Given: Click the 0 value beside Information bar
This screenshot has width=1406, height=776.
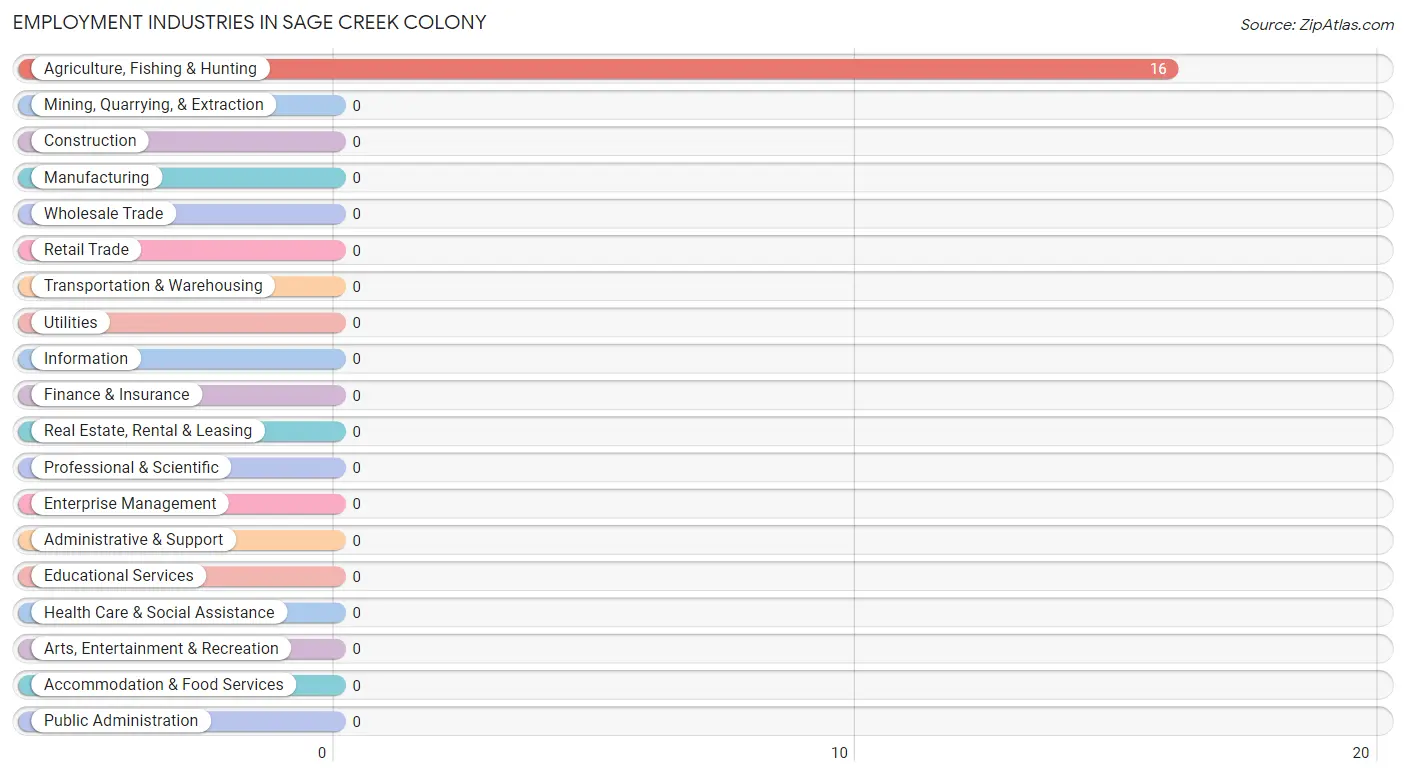Looking at the screenshot, I should 356,359.
